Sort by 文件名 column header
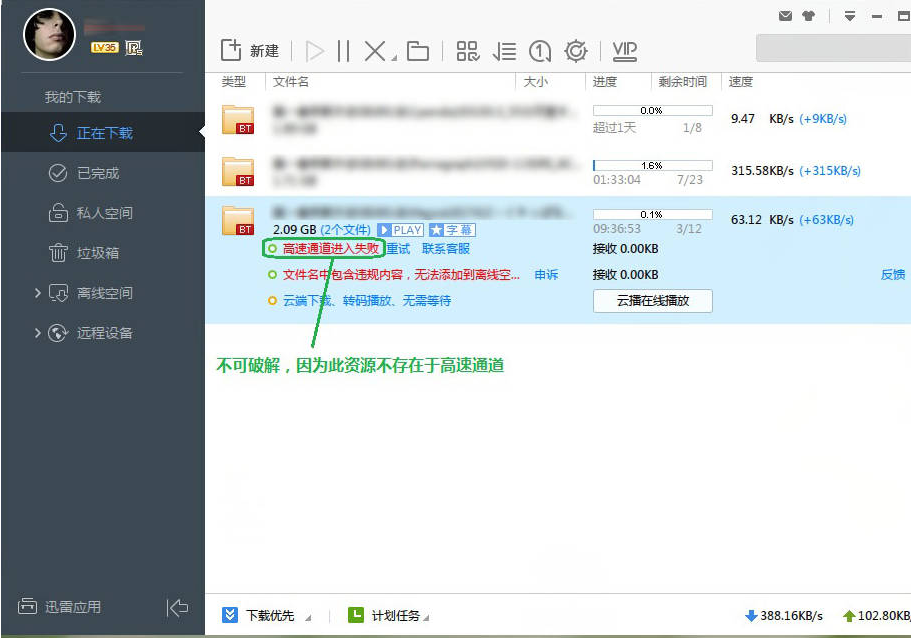The image size is (914, 638). click(x=291, y=82)
